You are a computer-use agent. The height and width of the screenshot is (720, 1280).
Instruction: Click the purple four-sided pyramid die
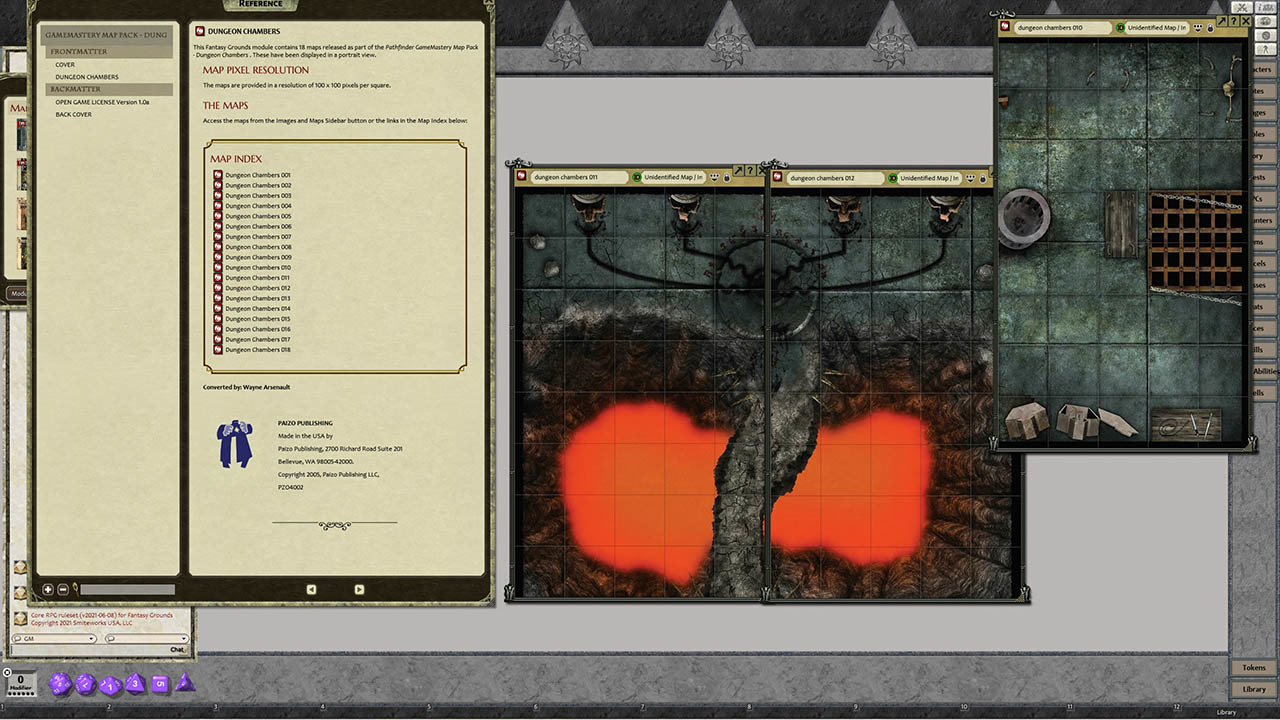[x=184, y=683]
